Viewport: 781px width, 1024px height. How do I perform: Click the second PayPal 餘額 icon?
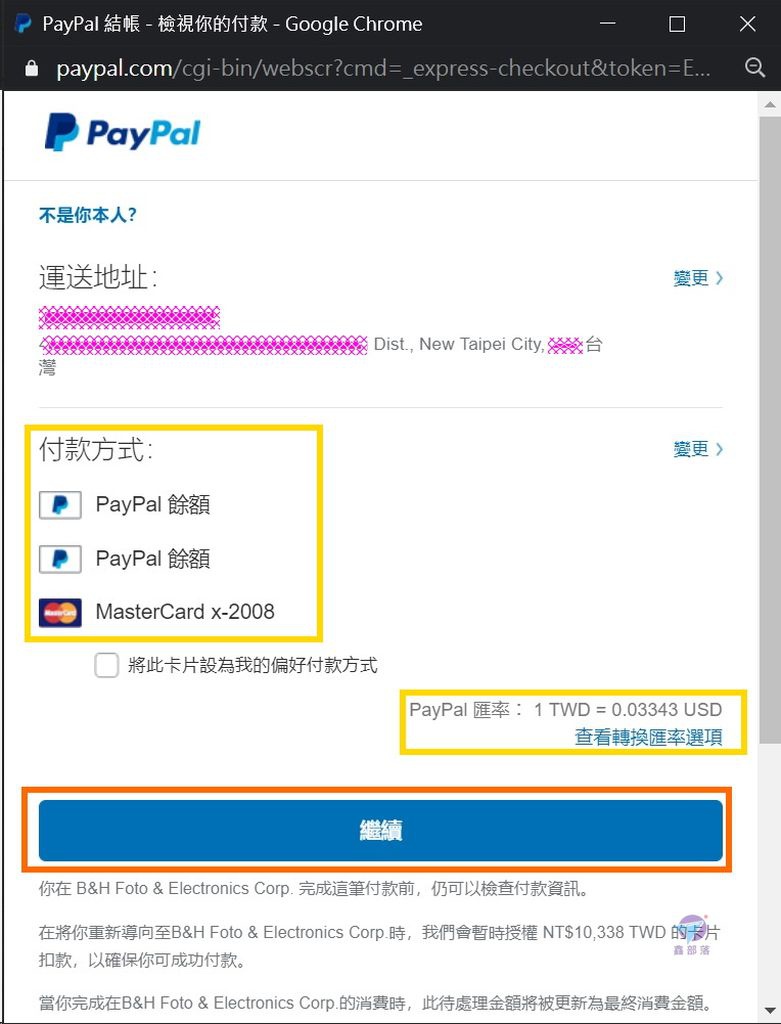[60, 559]
